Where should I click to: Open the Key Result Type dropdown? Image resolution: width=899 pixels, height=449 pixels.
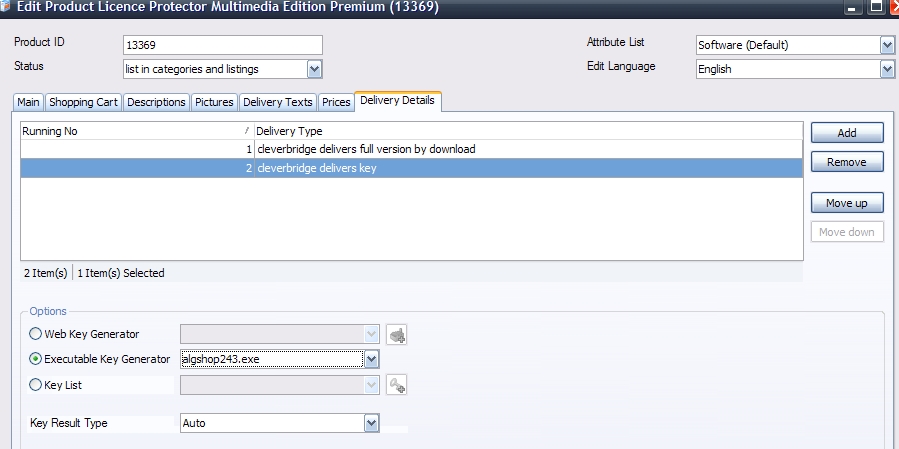371,423
